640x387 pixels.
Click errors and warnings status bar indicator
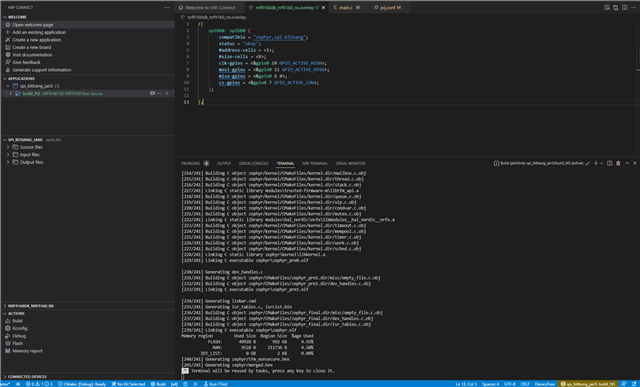coord(39,384)
